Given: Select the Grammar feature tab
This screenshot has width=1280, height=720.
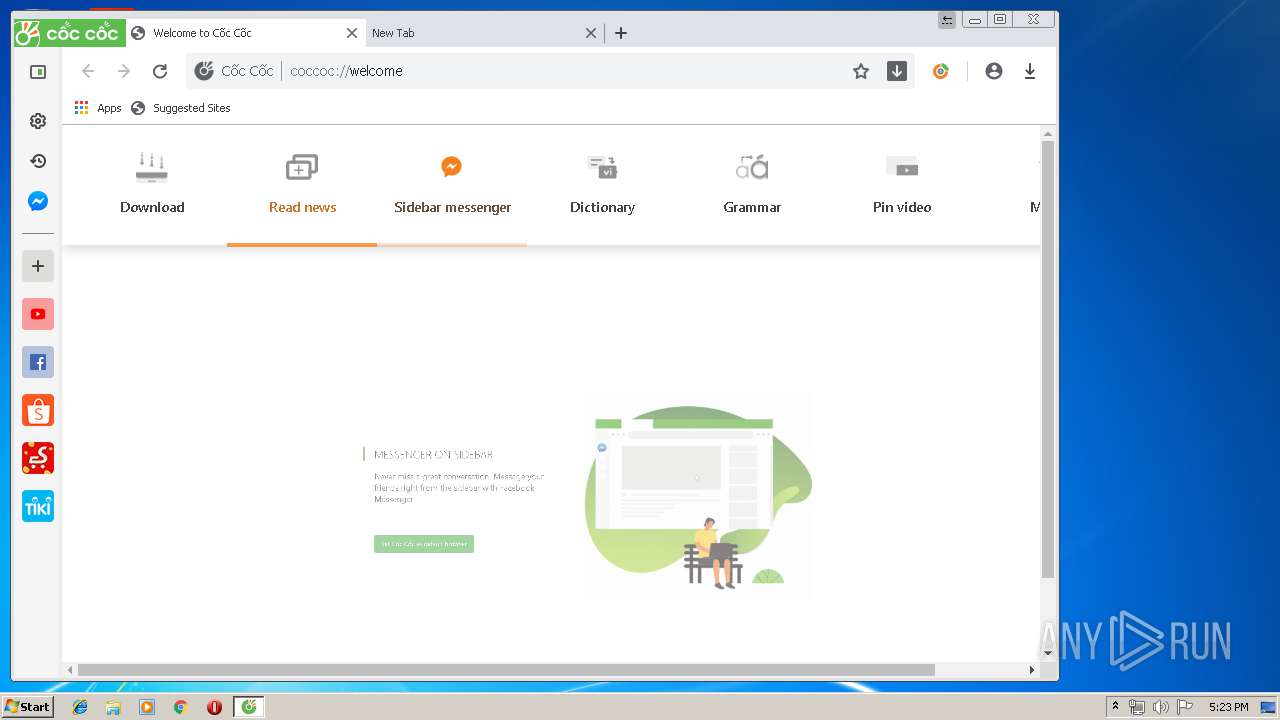Looking at the screenshot, I should (x=752, y=184).
